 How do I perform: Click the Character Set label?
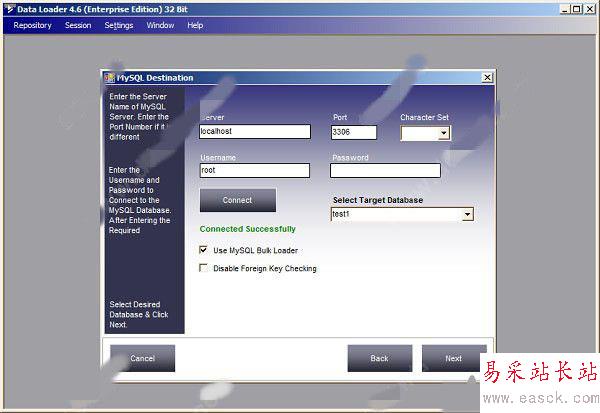point(424,118)
